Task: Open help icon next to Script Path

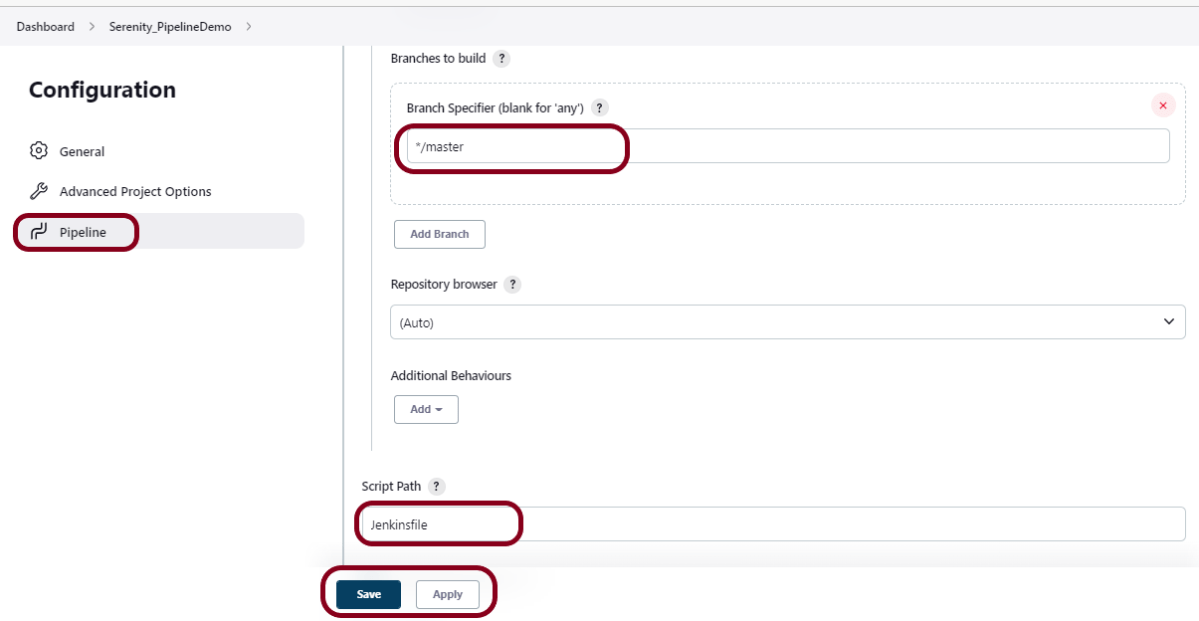Action: click(437, 487)
